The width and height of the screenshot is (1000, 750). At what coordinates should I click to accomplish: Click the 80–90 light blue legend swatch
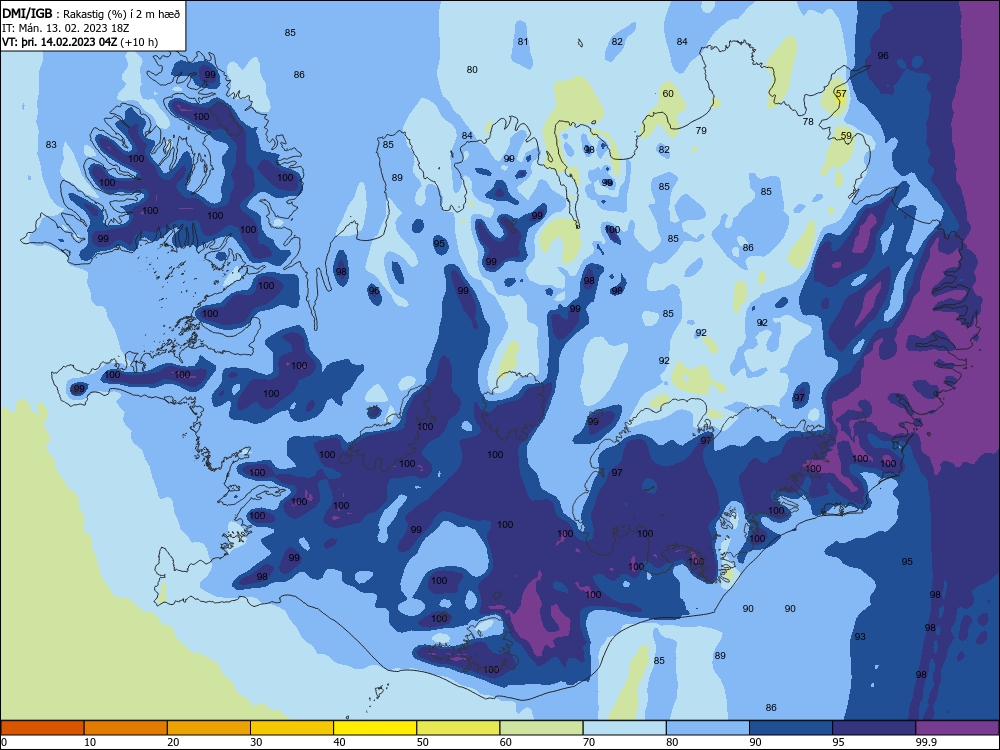708,728
